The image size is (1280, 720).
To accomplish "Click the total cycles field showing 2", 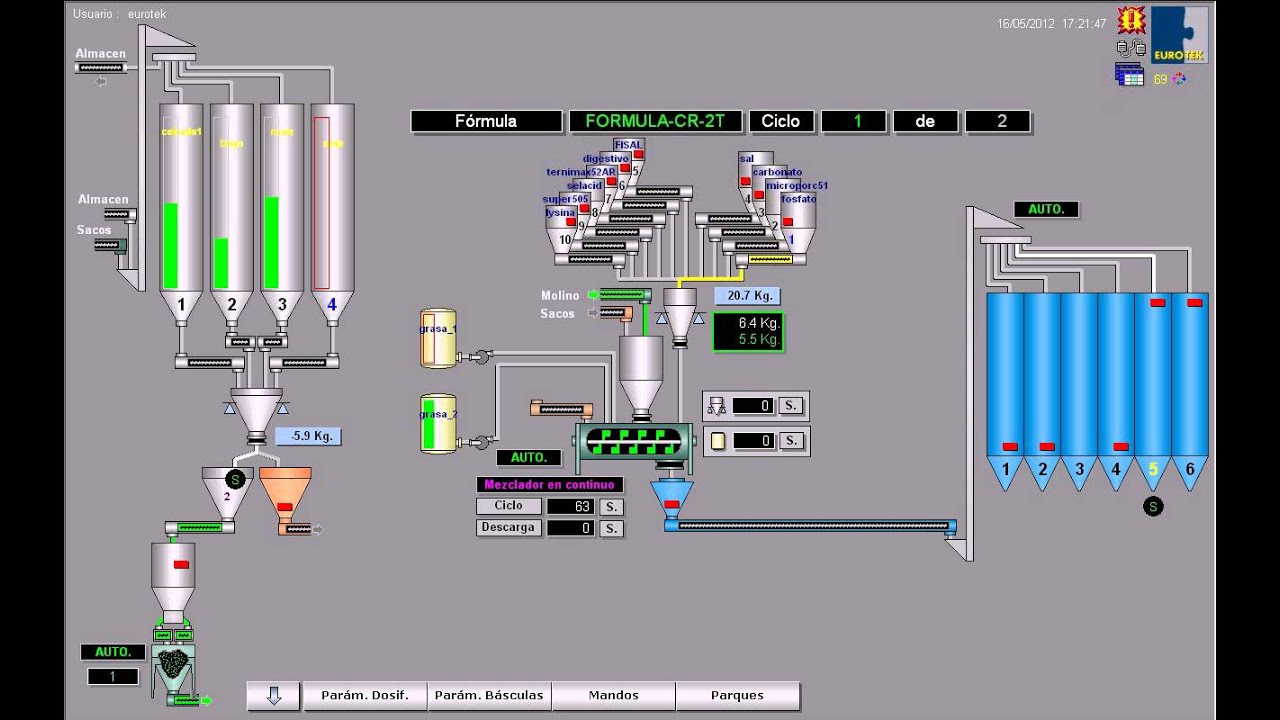I will [x=999, y=121].
